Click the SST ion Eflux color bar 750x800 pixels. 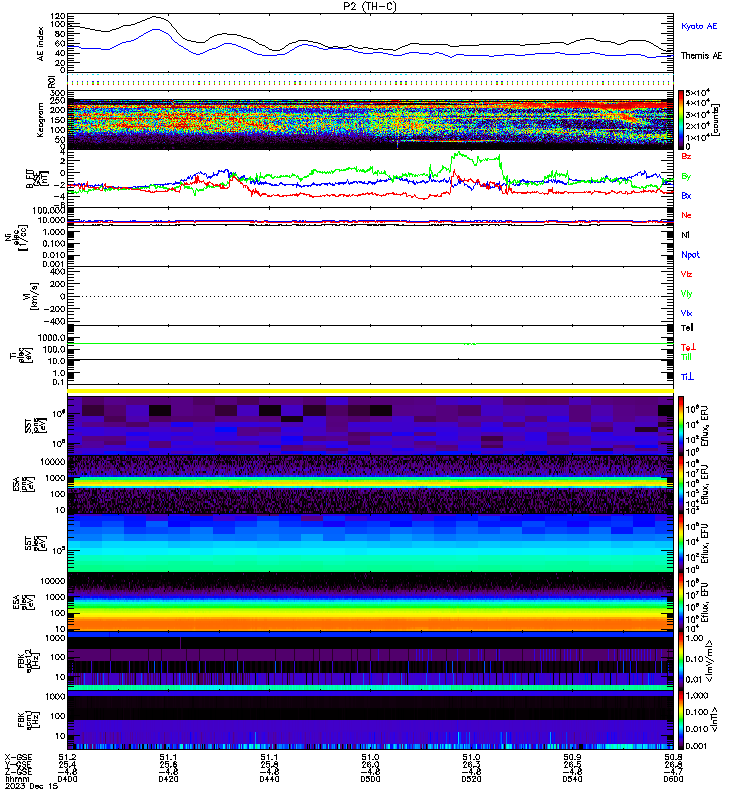[x=681, y=425]
